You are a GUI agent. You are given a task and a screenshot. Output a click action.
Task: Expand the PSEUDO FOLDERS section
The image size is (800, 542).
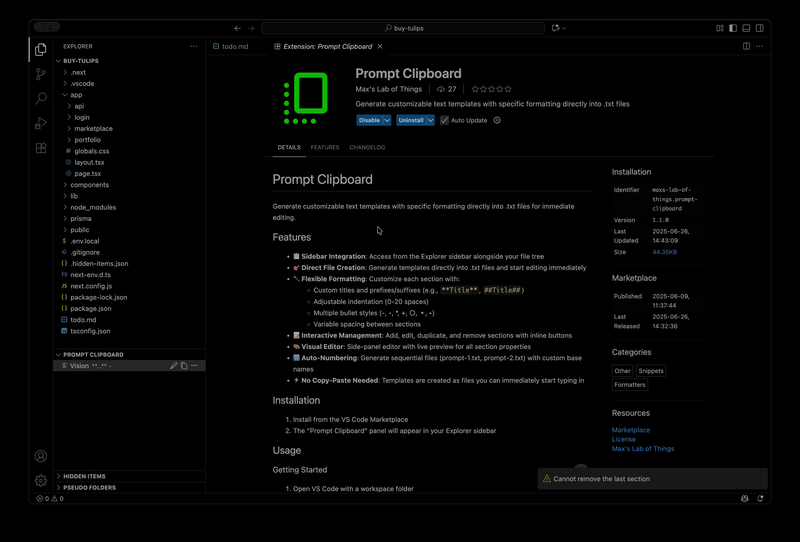130,487
